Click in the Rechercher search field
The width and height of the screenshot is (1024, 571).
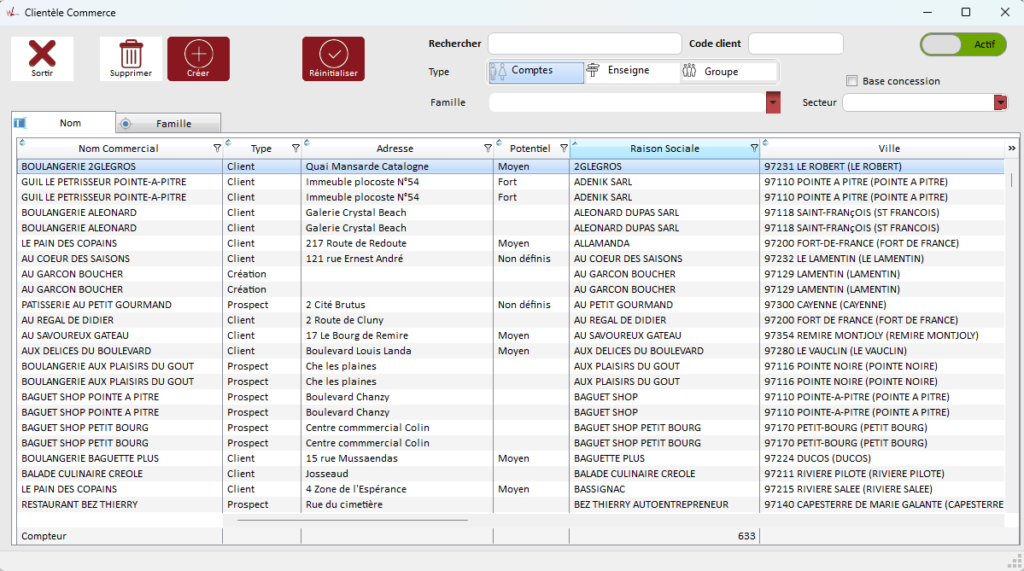[x=584, y=44]
